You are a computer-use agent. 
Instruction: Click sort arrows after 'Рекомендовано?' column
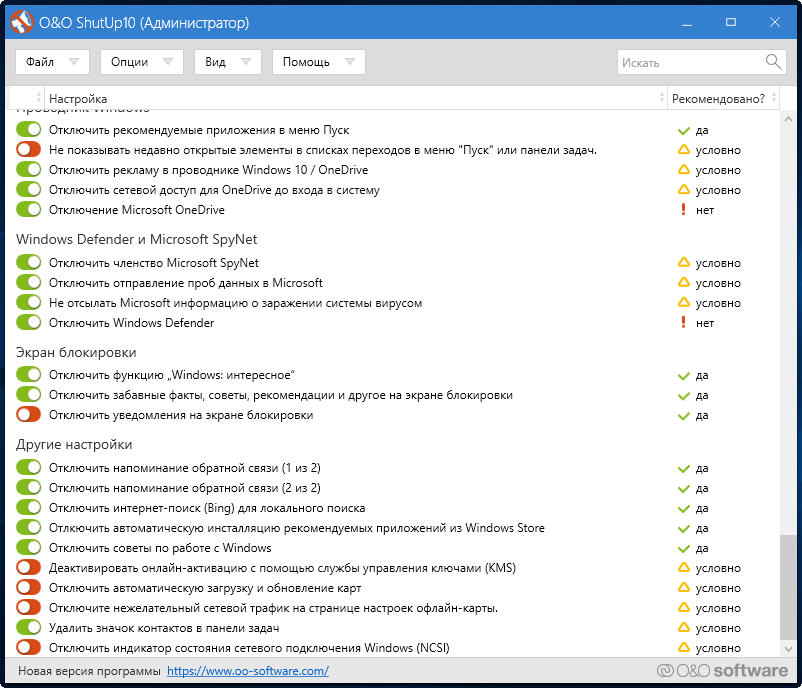tap(774, 98)
